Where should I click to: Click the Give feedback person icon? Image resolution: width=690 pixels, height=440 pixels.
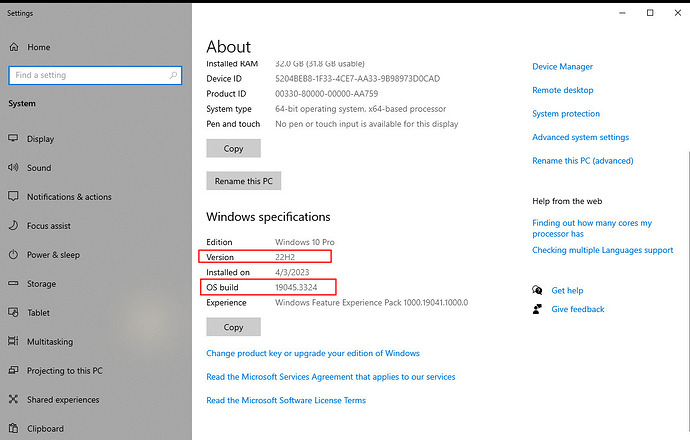[537, 309]
